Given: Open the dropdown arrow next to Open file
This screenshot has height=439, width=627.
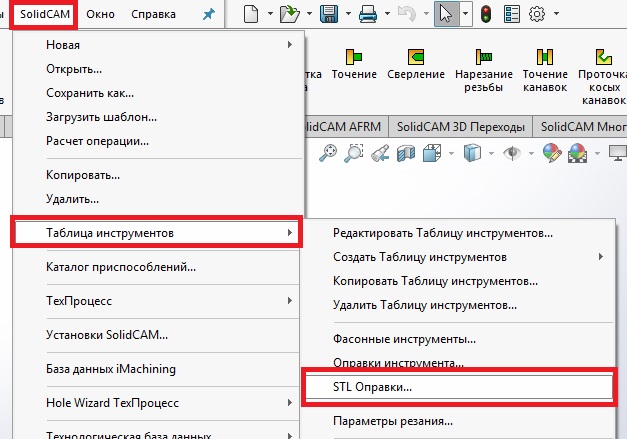Looking at the screenshot, I should [x=309, y=14].
